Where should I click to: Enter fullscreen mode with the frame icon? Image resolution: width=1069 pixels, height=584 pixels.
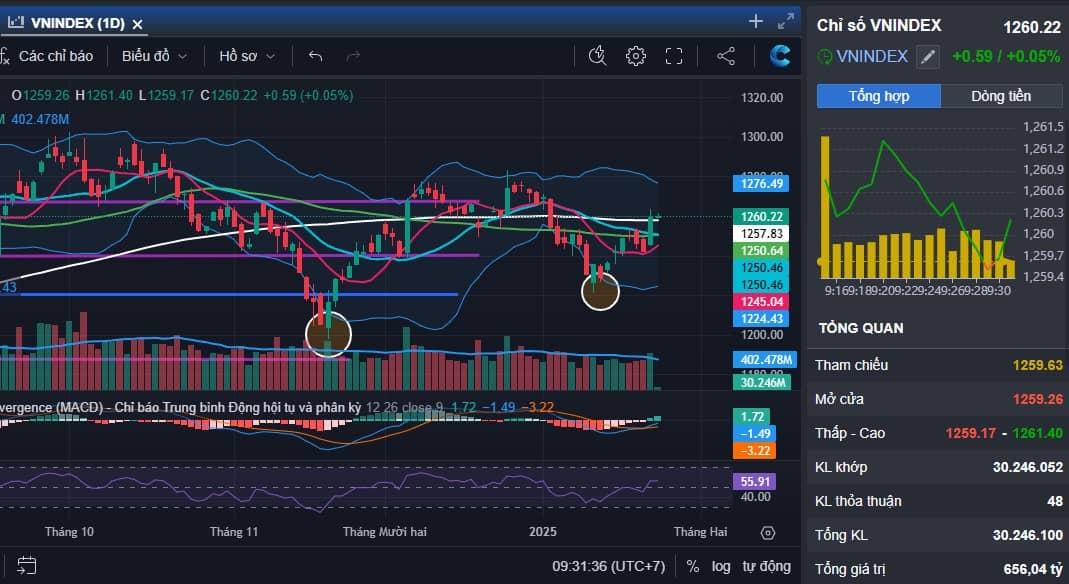point(674,56)
